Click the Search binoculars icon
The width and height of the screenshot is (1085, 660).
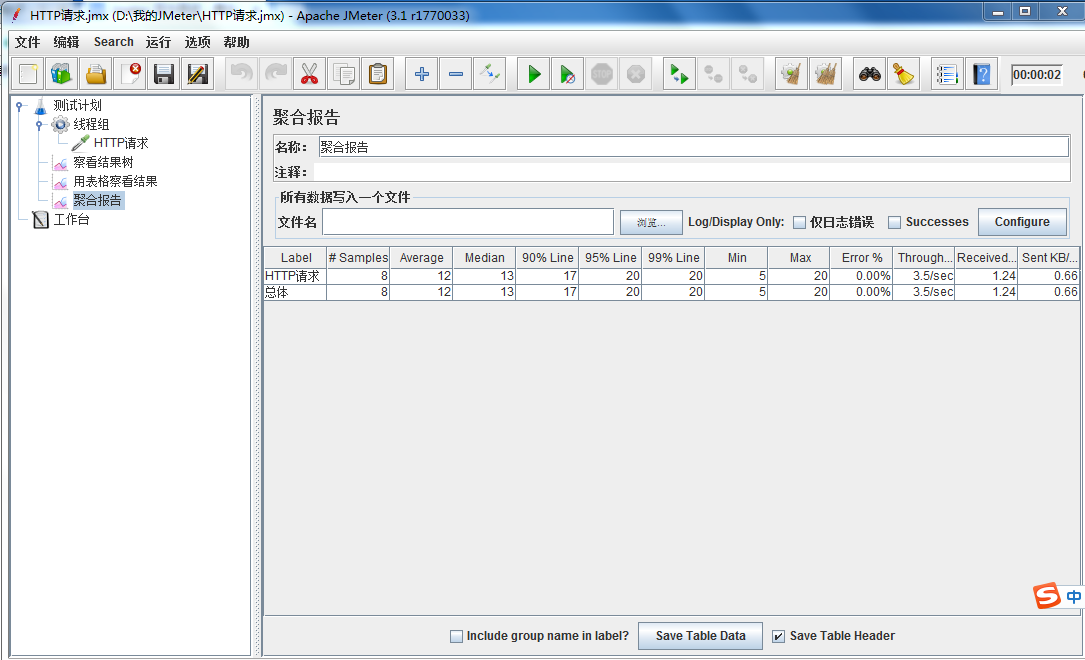click(x=870, y=74)
